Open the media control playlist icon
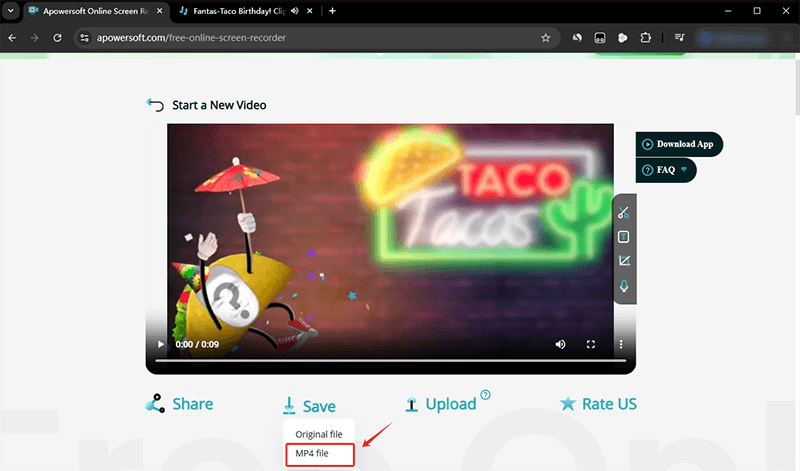This screenshot has width=800, height=471. point(680,37)
